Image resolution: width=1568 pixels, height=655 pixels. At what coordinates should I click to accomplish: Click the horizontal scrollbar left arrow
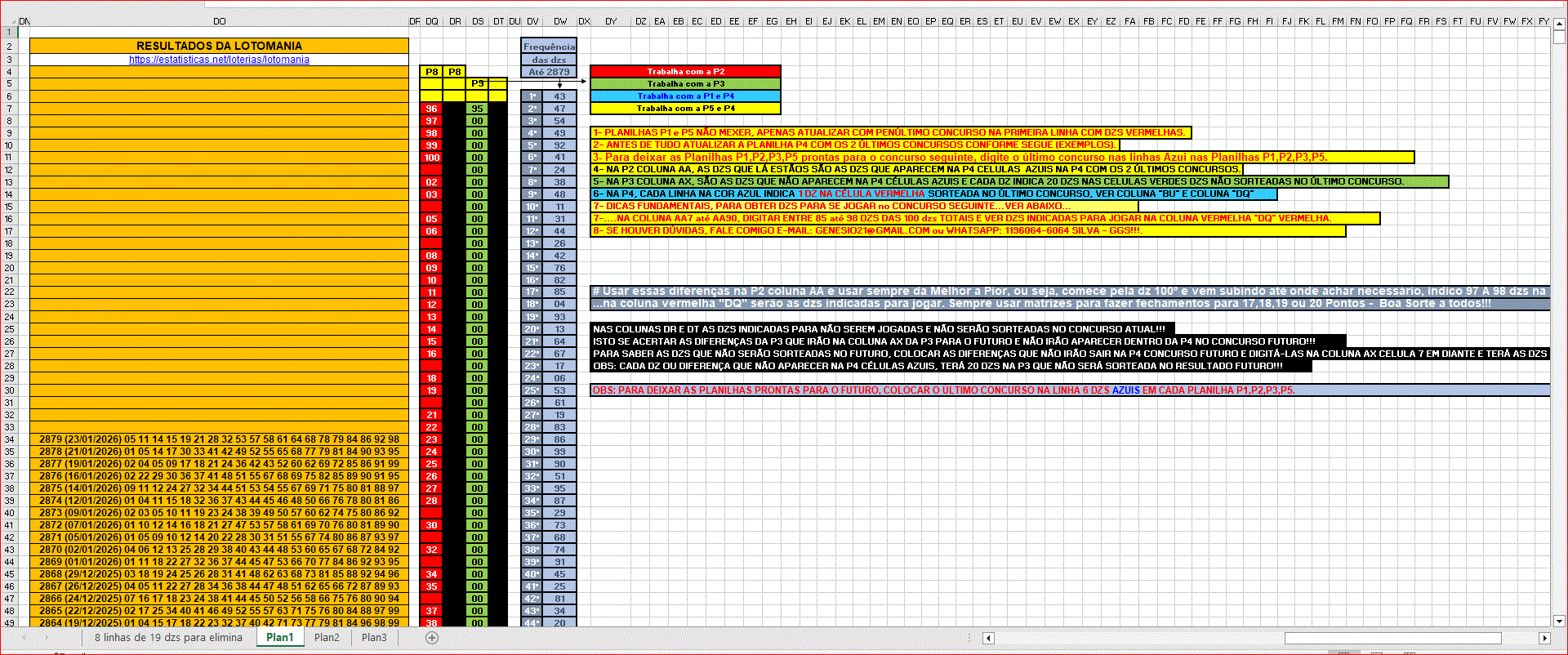(988, 638)
